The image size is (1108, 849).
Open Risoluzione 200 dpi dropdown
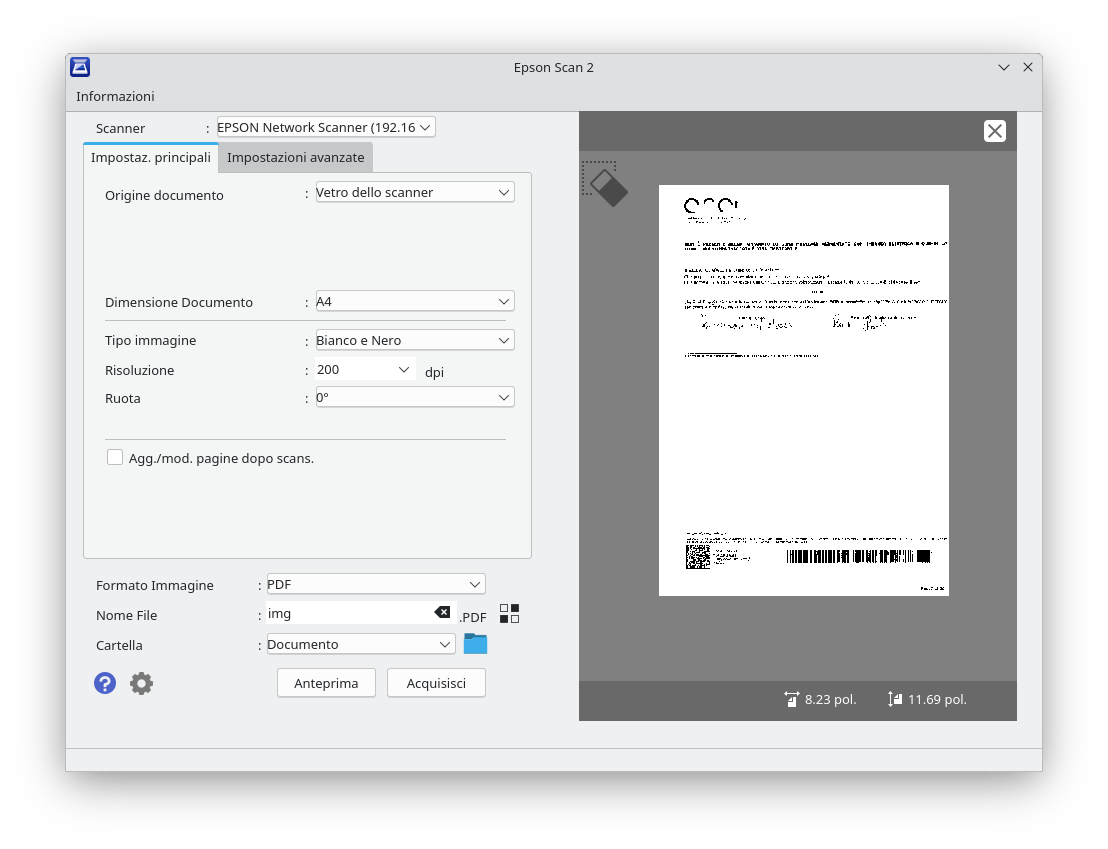[365, 370]
